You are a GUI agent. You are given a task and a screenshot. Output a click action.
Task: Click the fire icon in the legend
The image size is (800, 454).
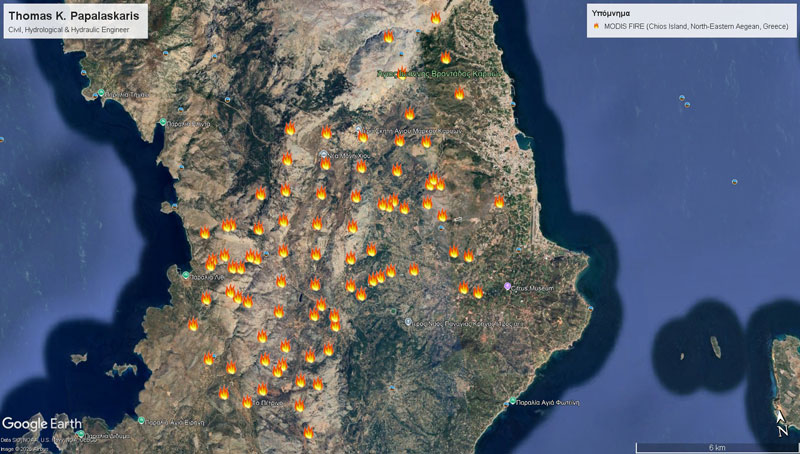(597, 27)
